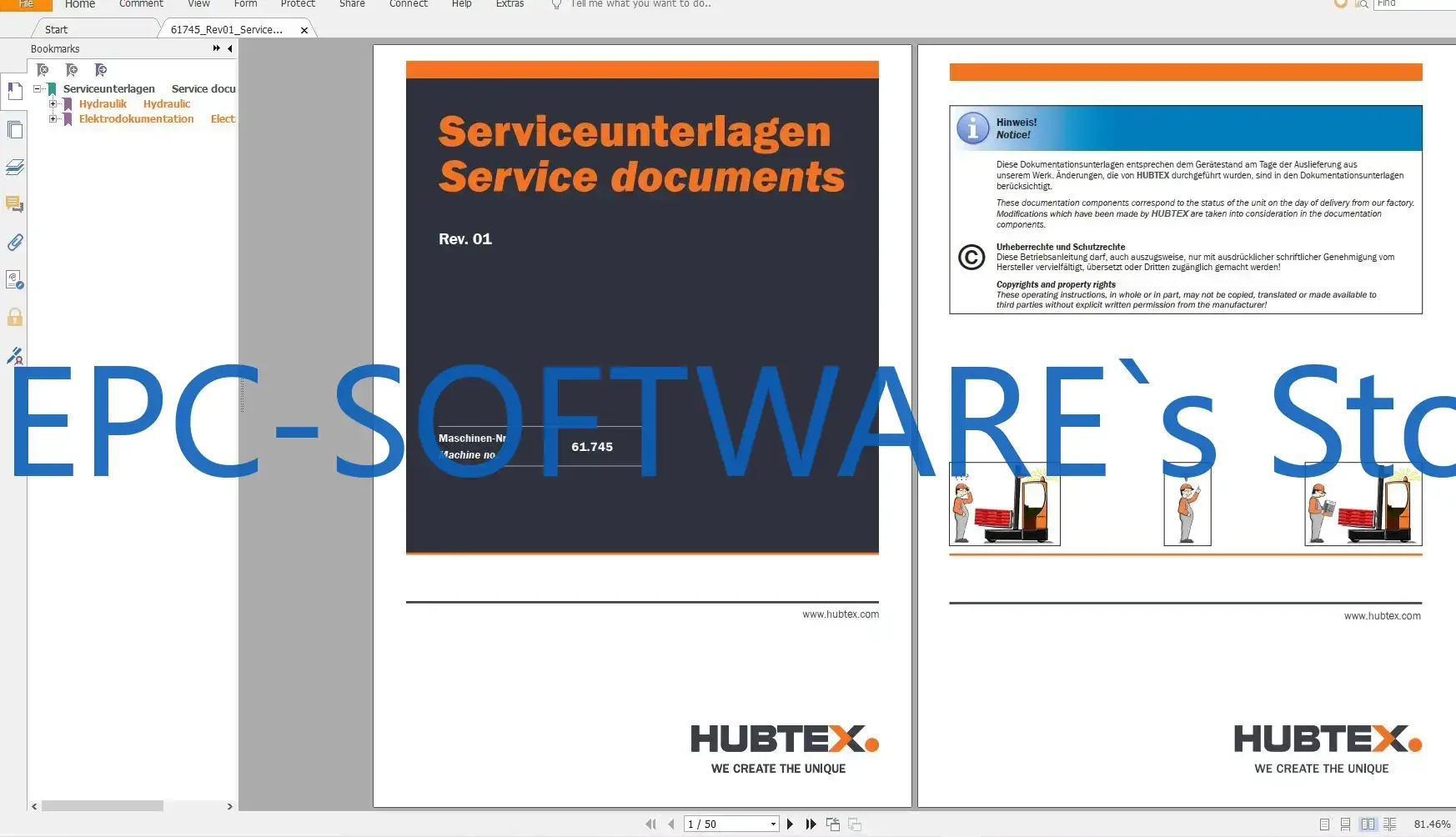1456x837 pixels.
Task: Open the Digital Signatures panel icon
Action: [14, 280]
